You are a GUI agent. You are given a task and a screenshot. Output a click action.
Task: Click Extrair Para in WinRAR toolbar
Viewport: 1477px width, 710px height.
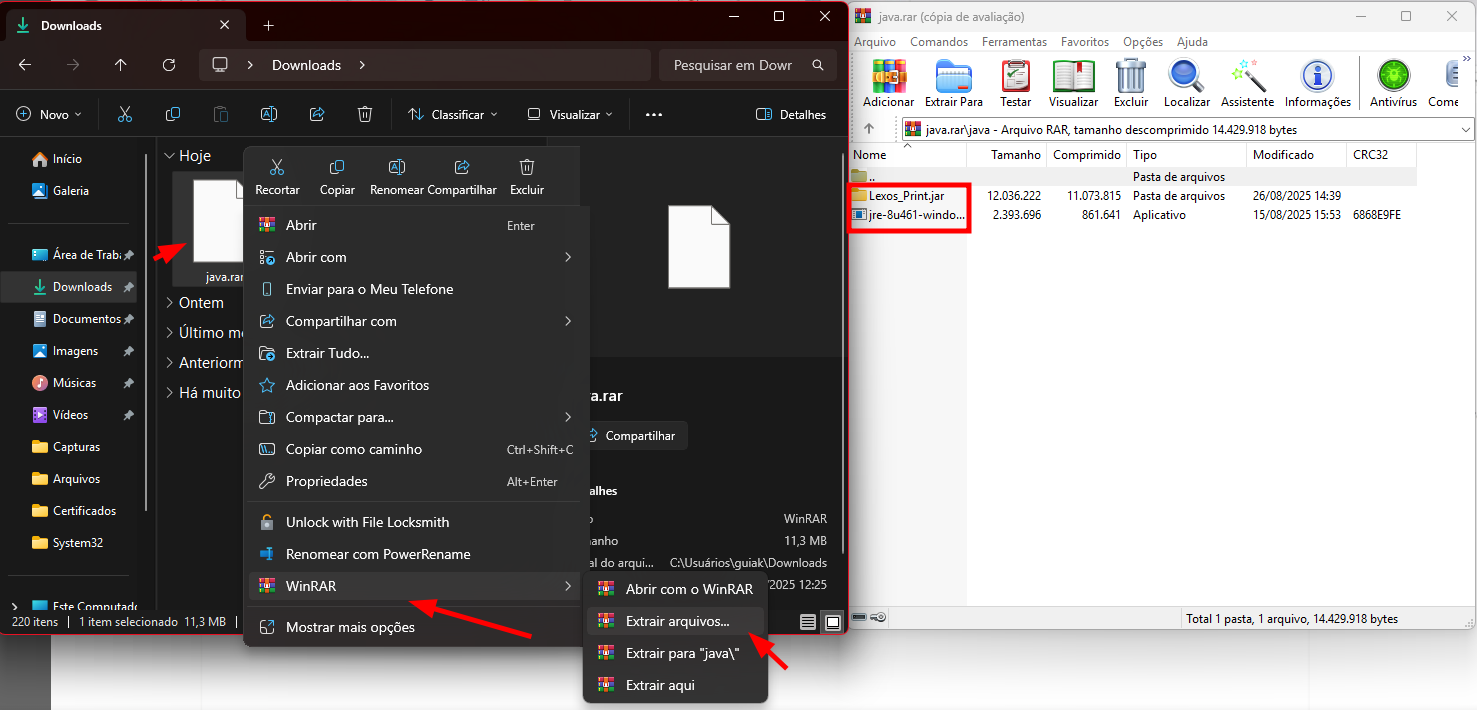[x=953, y=83]
